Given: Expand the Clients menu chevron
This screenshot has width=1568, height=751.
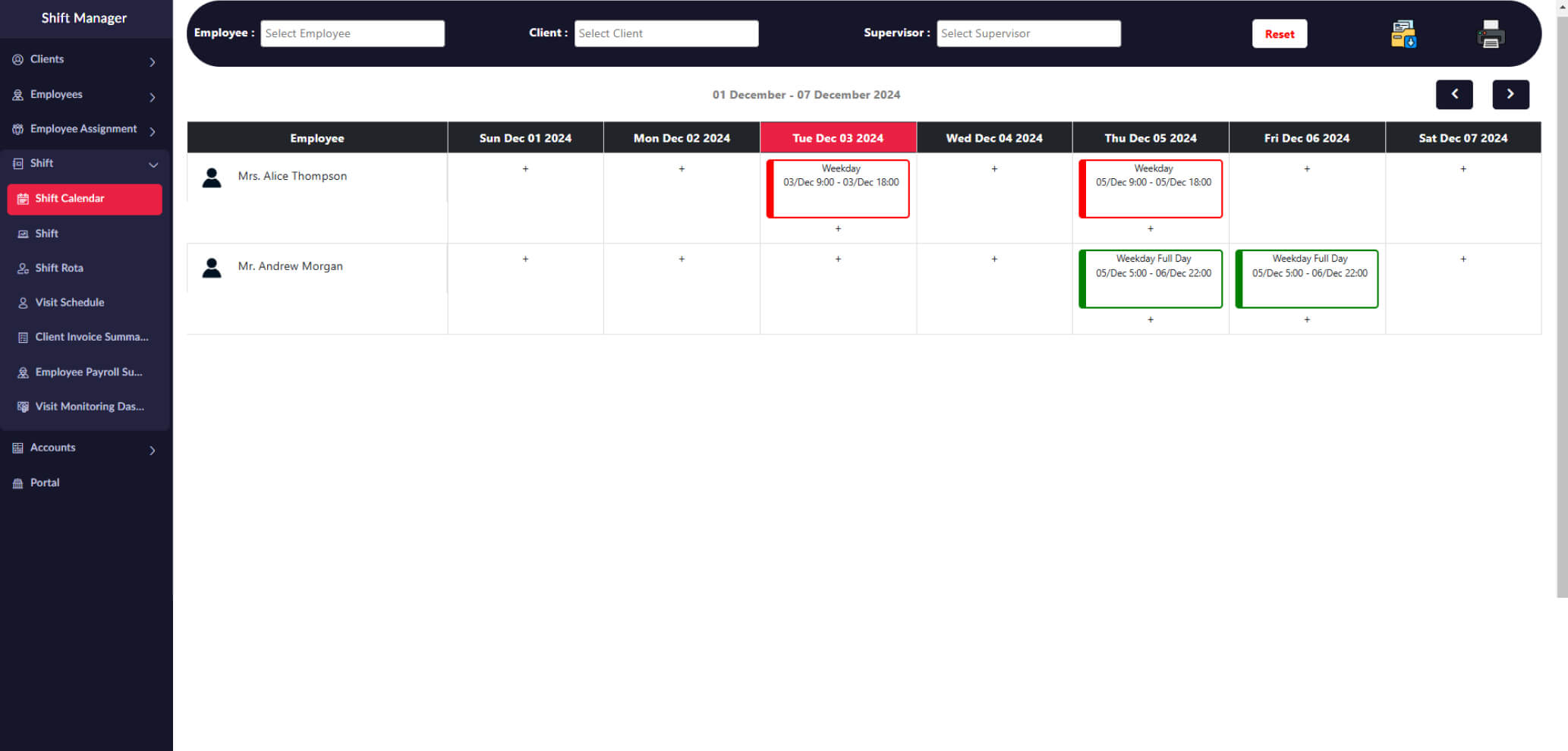Looking at the screenshot, I should pyautogui.click(x=153, y=62).
